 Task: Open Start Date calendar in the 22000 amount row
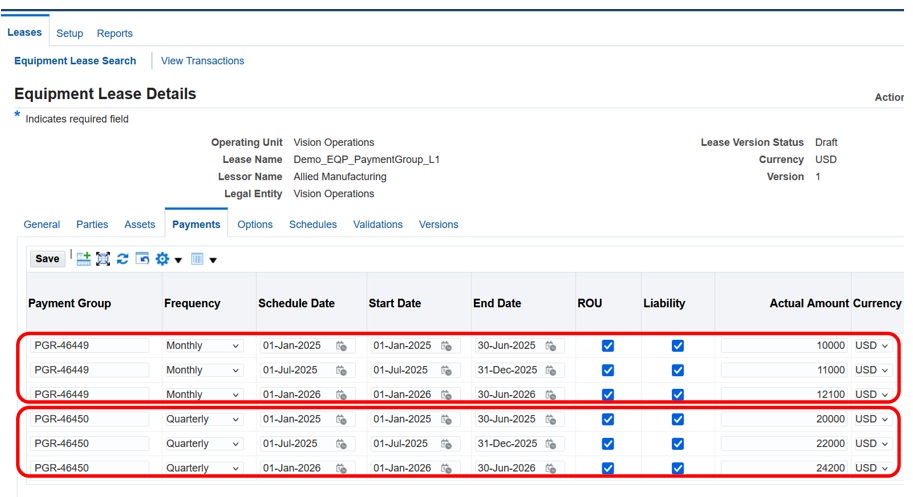[447, 444]
